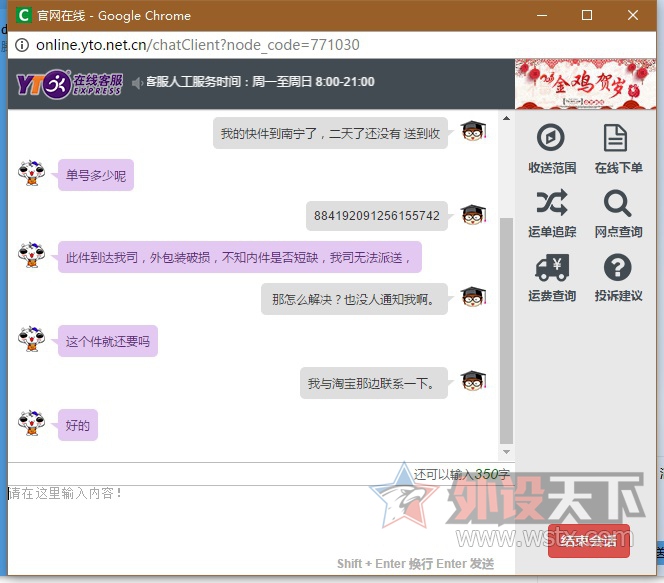
Task: Click the 金鸡贺岁 banner image
Action: [x=584, y=84]
